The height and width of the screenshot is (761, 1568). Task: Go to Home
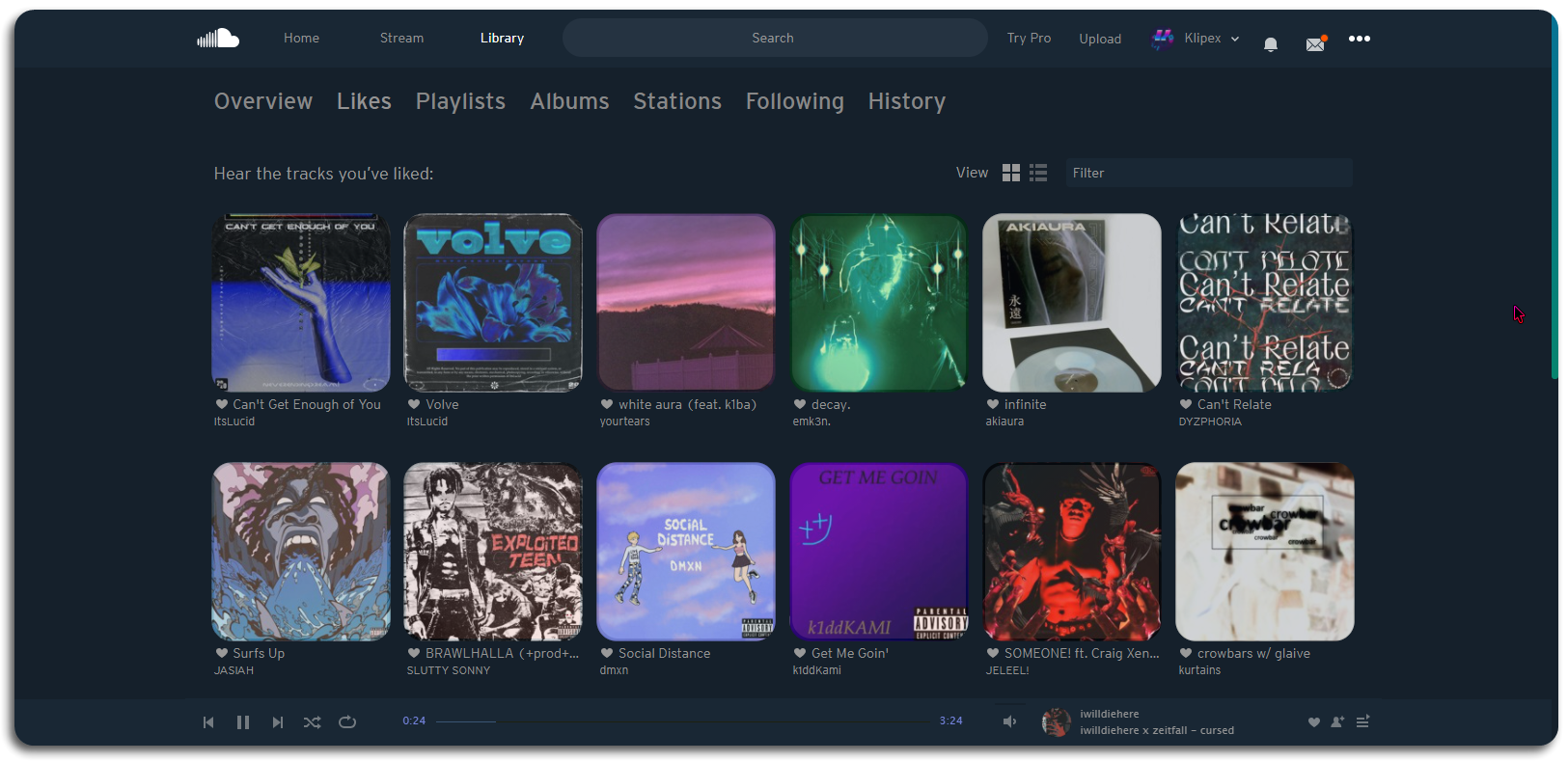coord(301,38)
